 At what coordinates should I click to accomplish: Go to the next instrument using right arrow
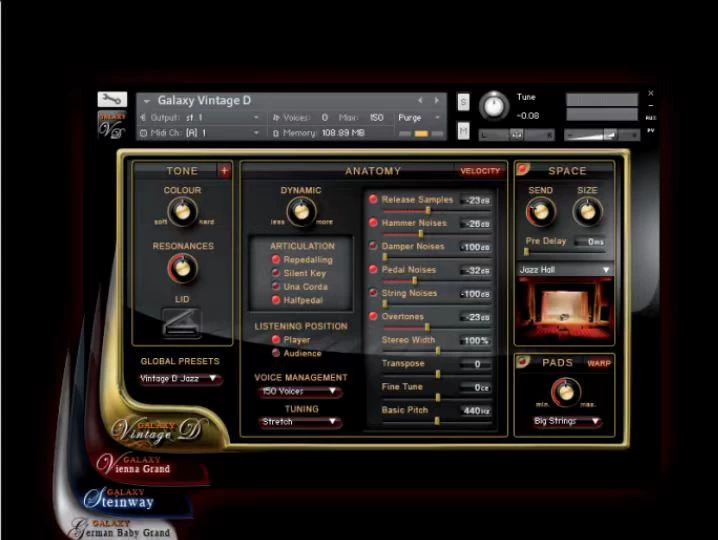(x=436, y=100)
